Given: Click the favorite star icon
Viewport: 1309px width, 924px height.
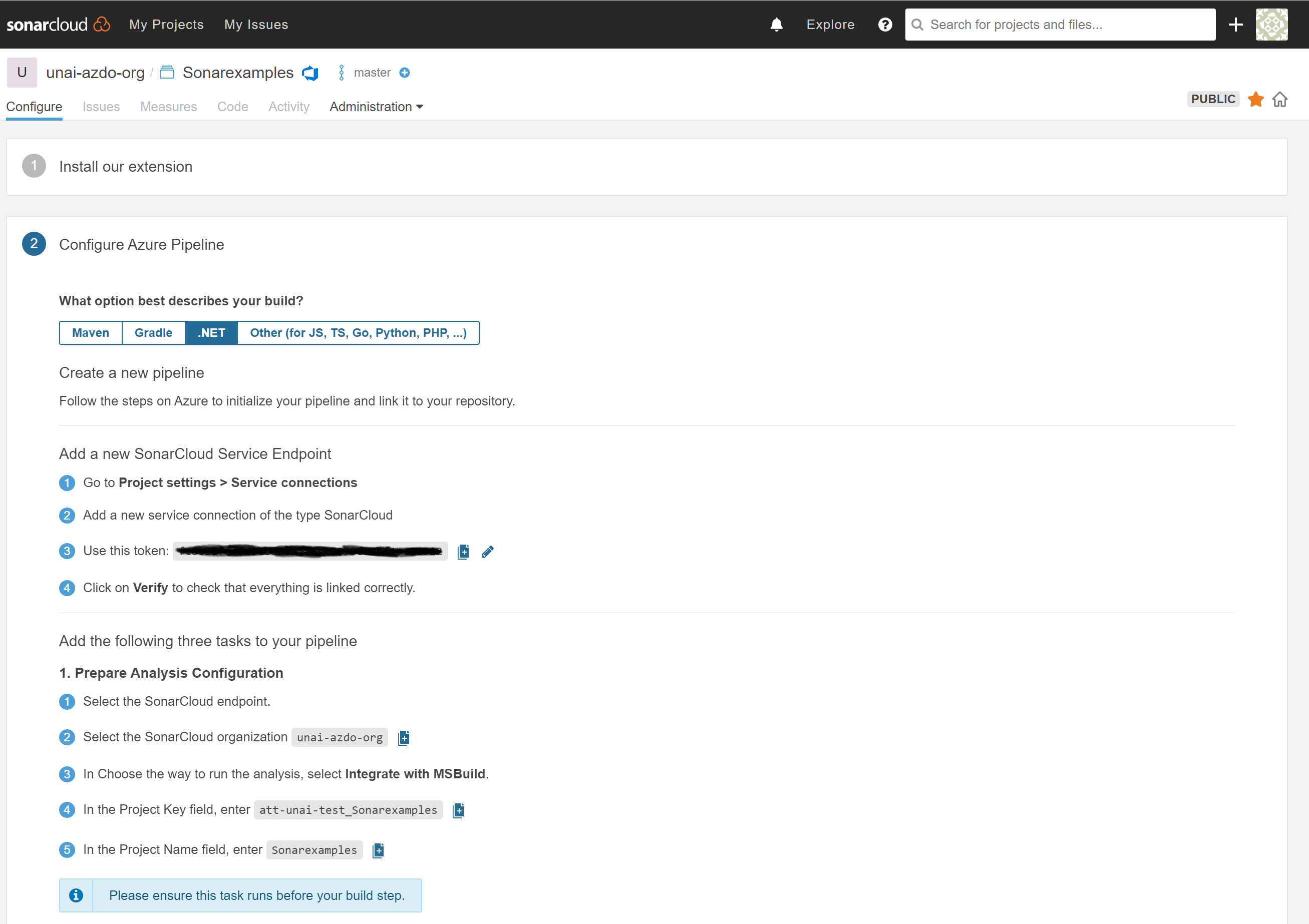Looking at the screenshot, I should click(1255, 99).
